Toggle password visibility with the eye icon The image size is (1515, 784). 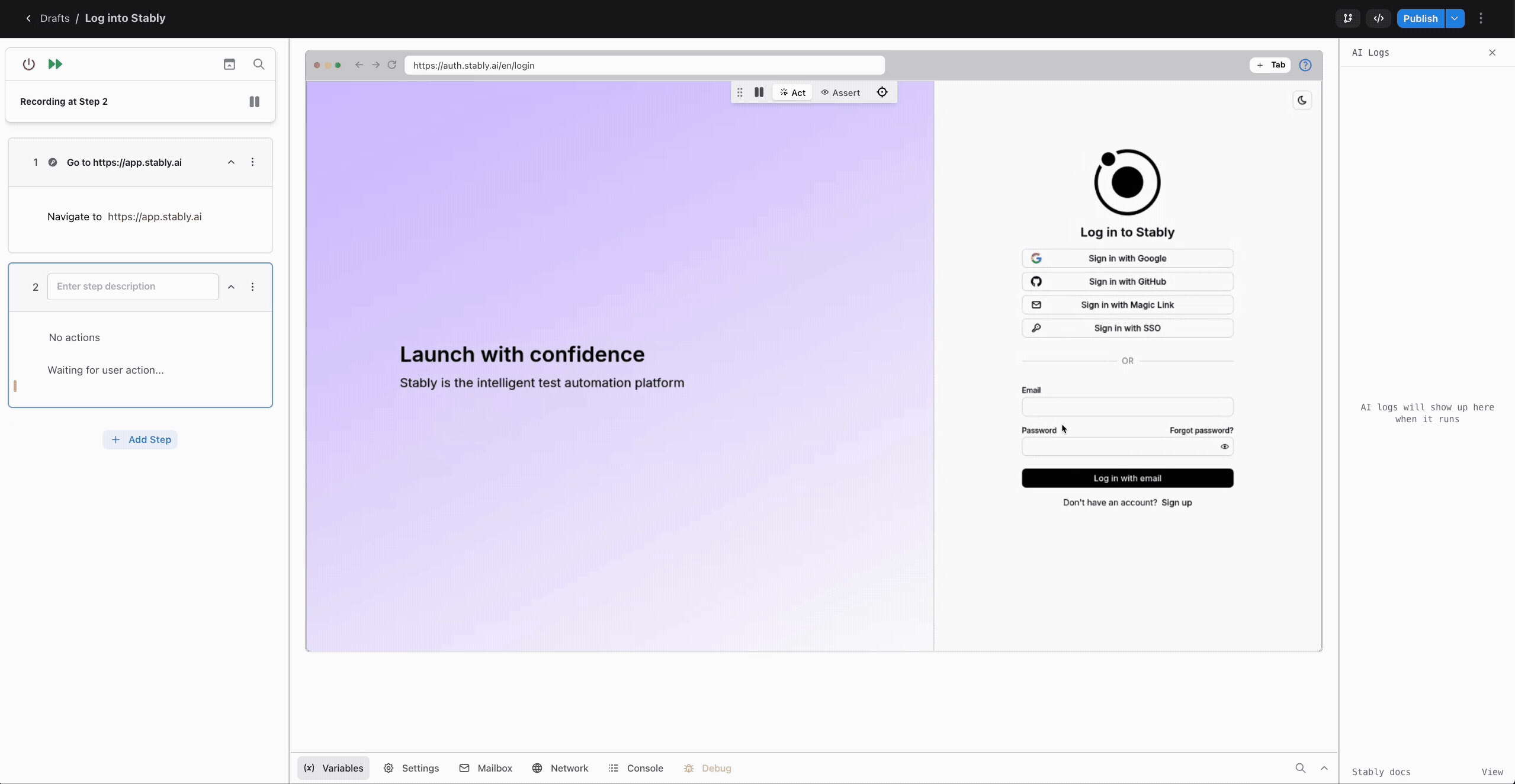point(1224,446)
